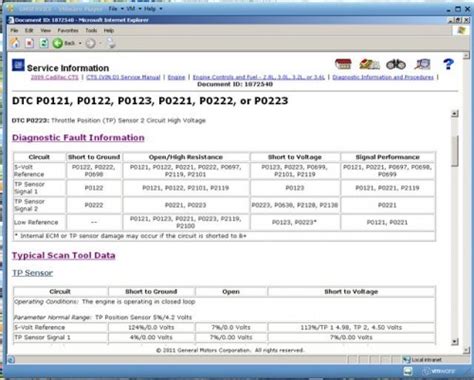The width and height of the screenshot is (474, 380).
Task: Click the GM logo beside Service Information
Action: (18, 65)
